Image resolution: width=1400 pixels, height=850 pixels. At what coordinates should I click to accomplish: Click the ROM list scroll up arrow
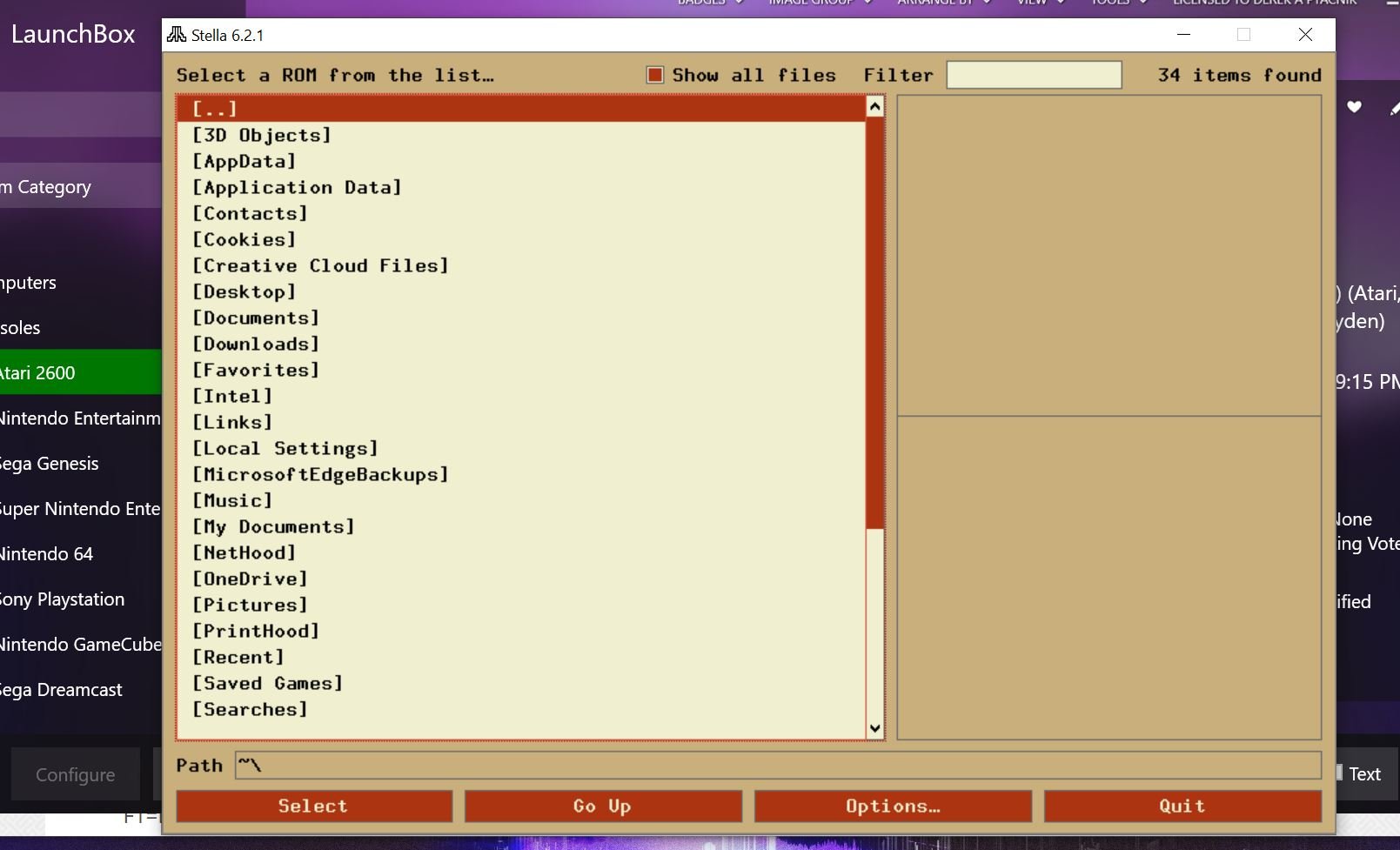tap(875, 107)
